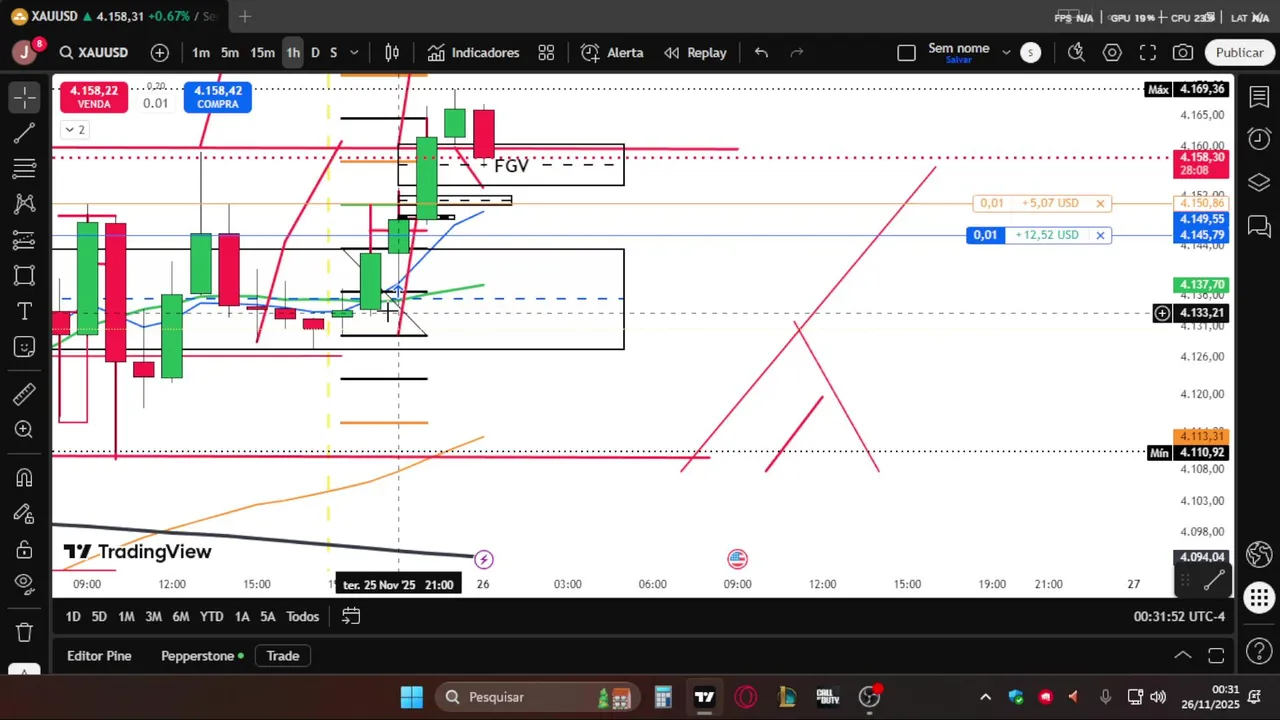The height and width of the screenshot is (720, 1280).
Task: Select the text annotation tool
Action: click(x=25, y=312)
